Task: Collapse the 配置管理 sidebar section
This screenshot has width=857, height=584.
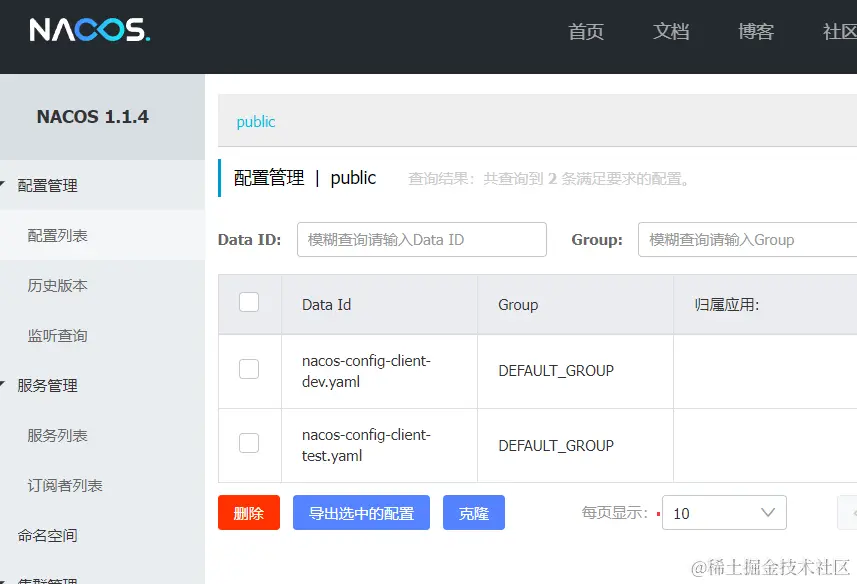Action: (x=48, y=185)
